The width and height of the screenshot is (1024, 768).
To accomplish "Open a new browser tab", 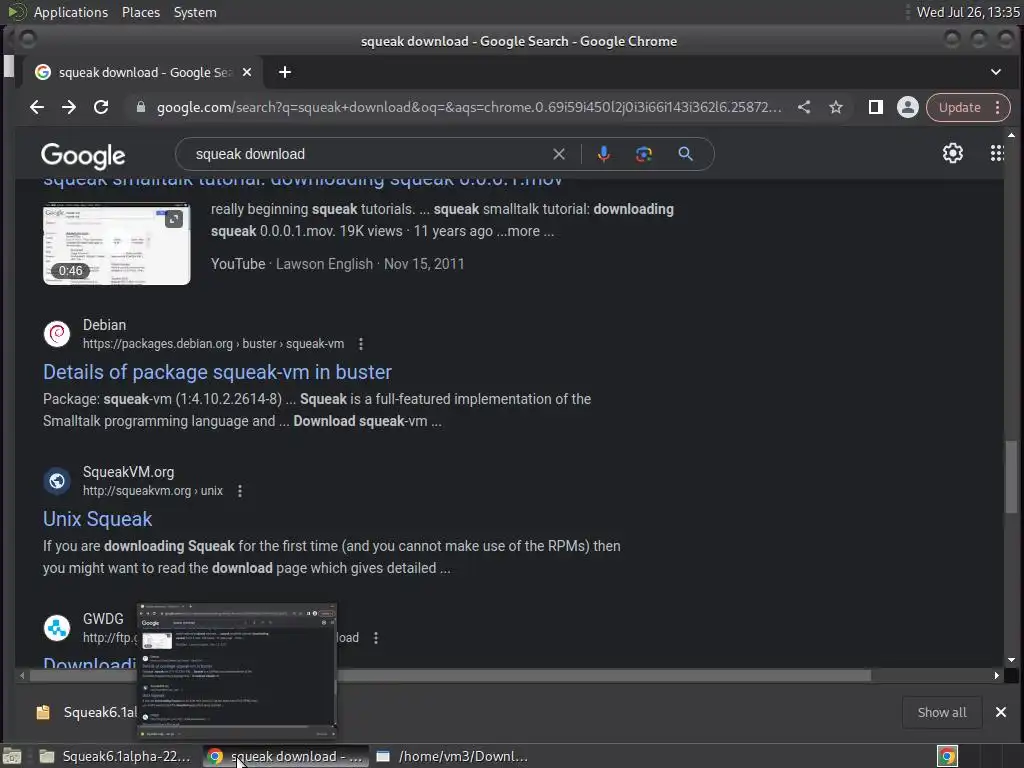I will click(x=285, y=72).
